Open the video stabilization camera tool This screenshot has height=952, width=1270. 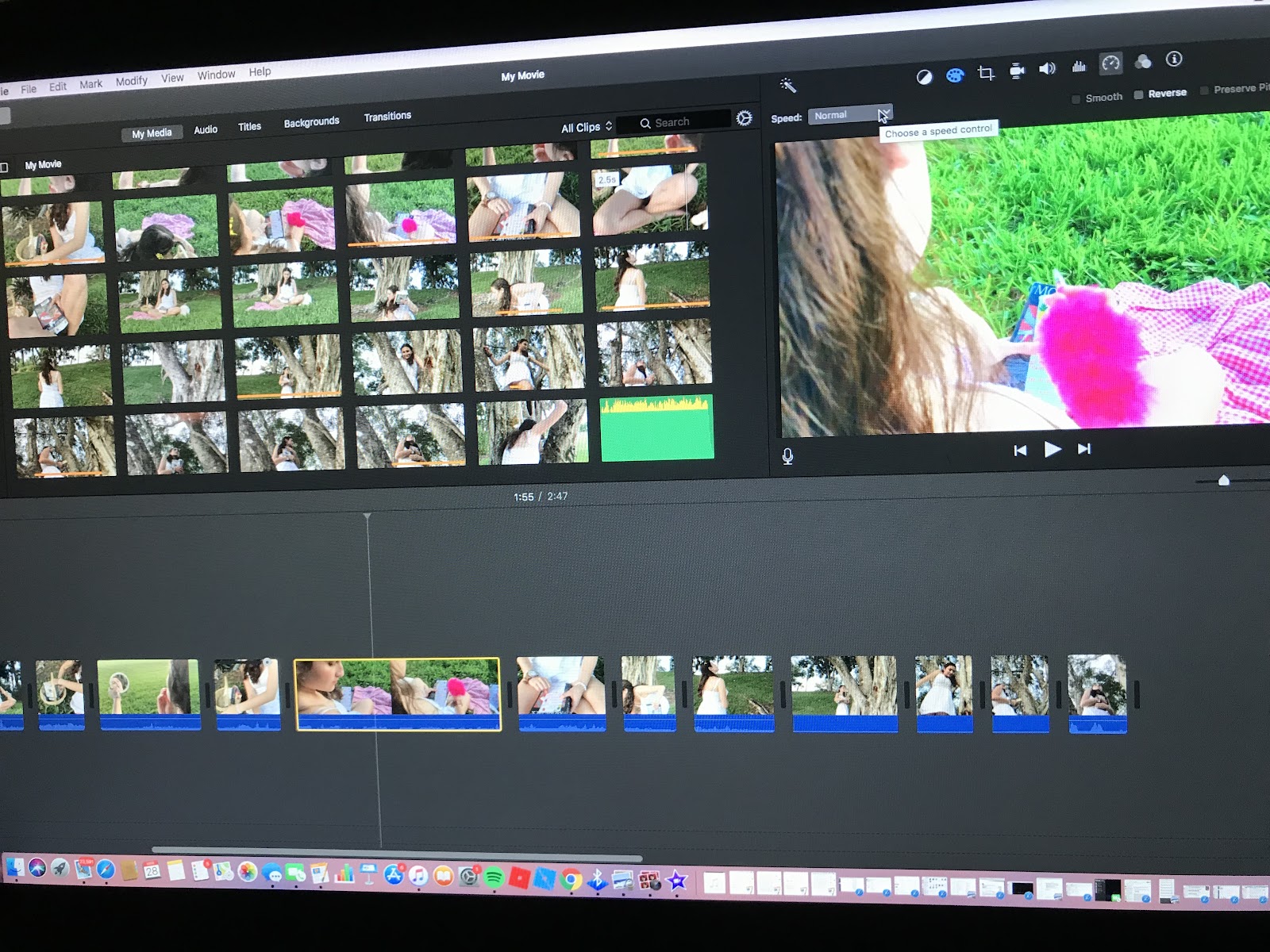click(x=1017, y=71)
